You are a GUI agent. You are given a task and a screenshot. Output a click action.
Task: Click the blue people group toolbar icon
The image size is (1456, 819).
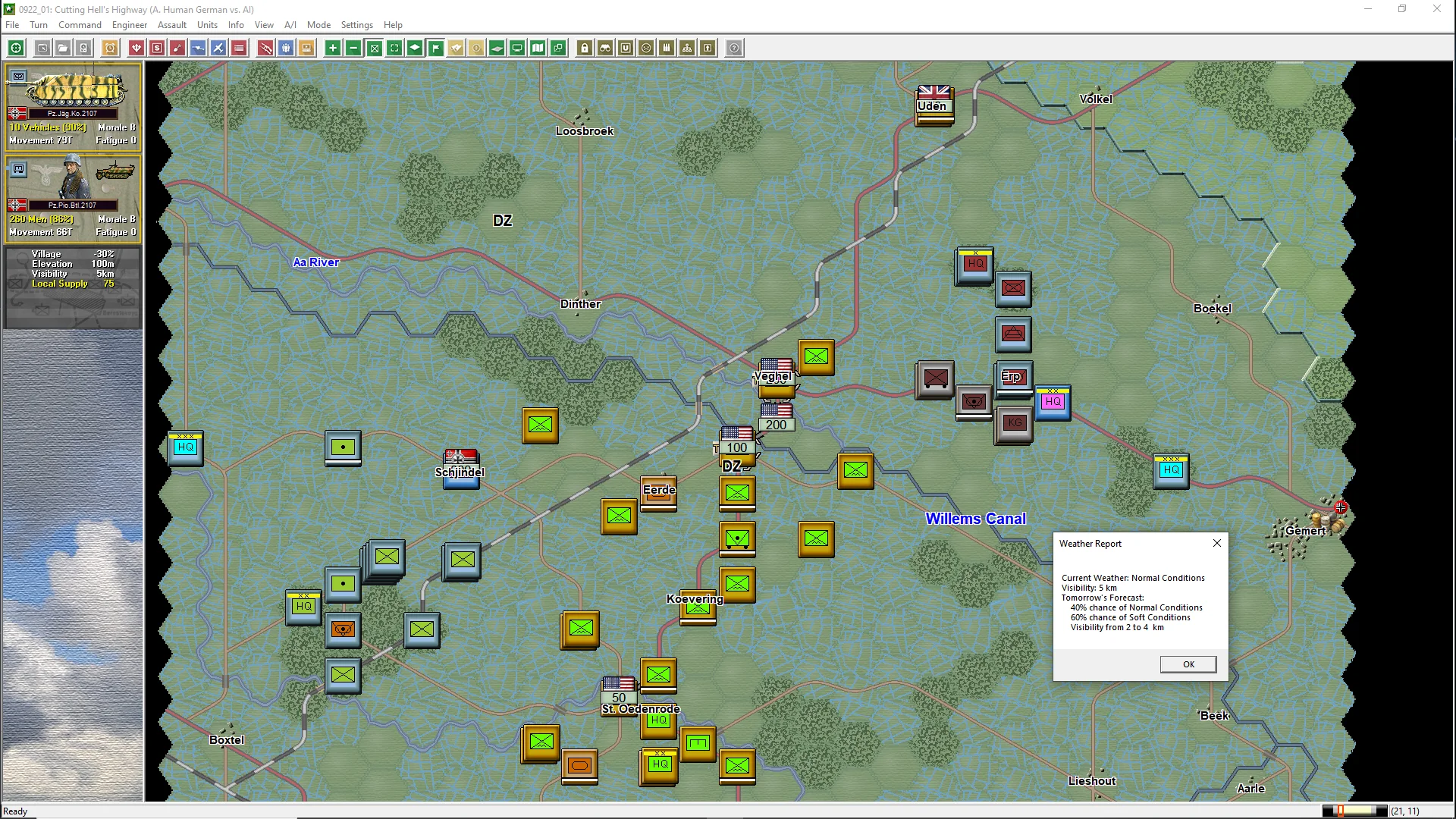(x=286, y=49)
